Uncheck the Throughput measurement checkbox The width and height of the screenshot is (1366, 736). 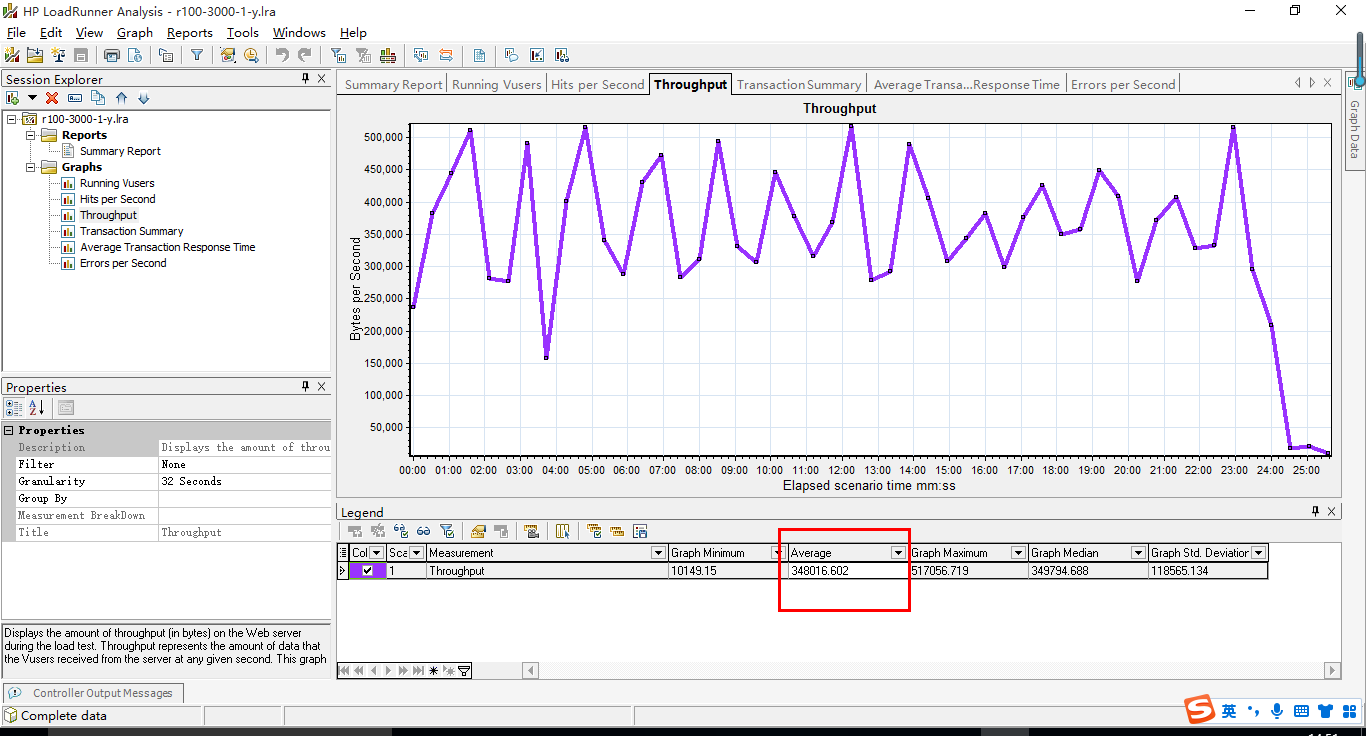click(x=367, y=571)
